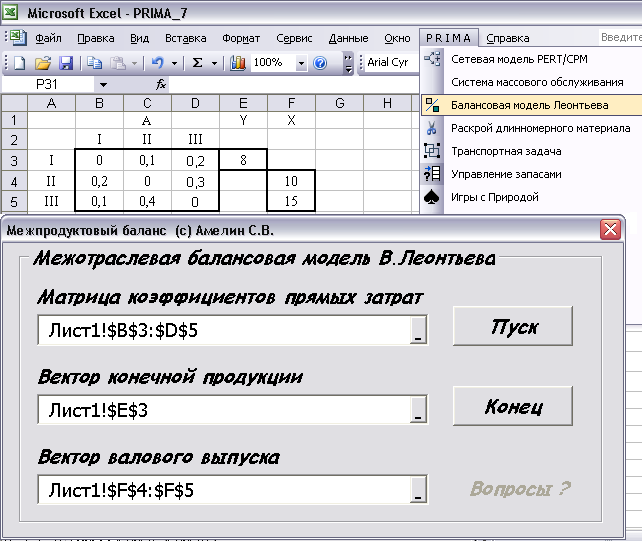This screenshot has width=642, height=541.
Task: Click the Insert Function fx icon
Action: pos(160,85)
